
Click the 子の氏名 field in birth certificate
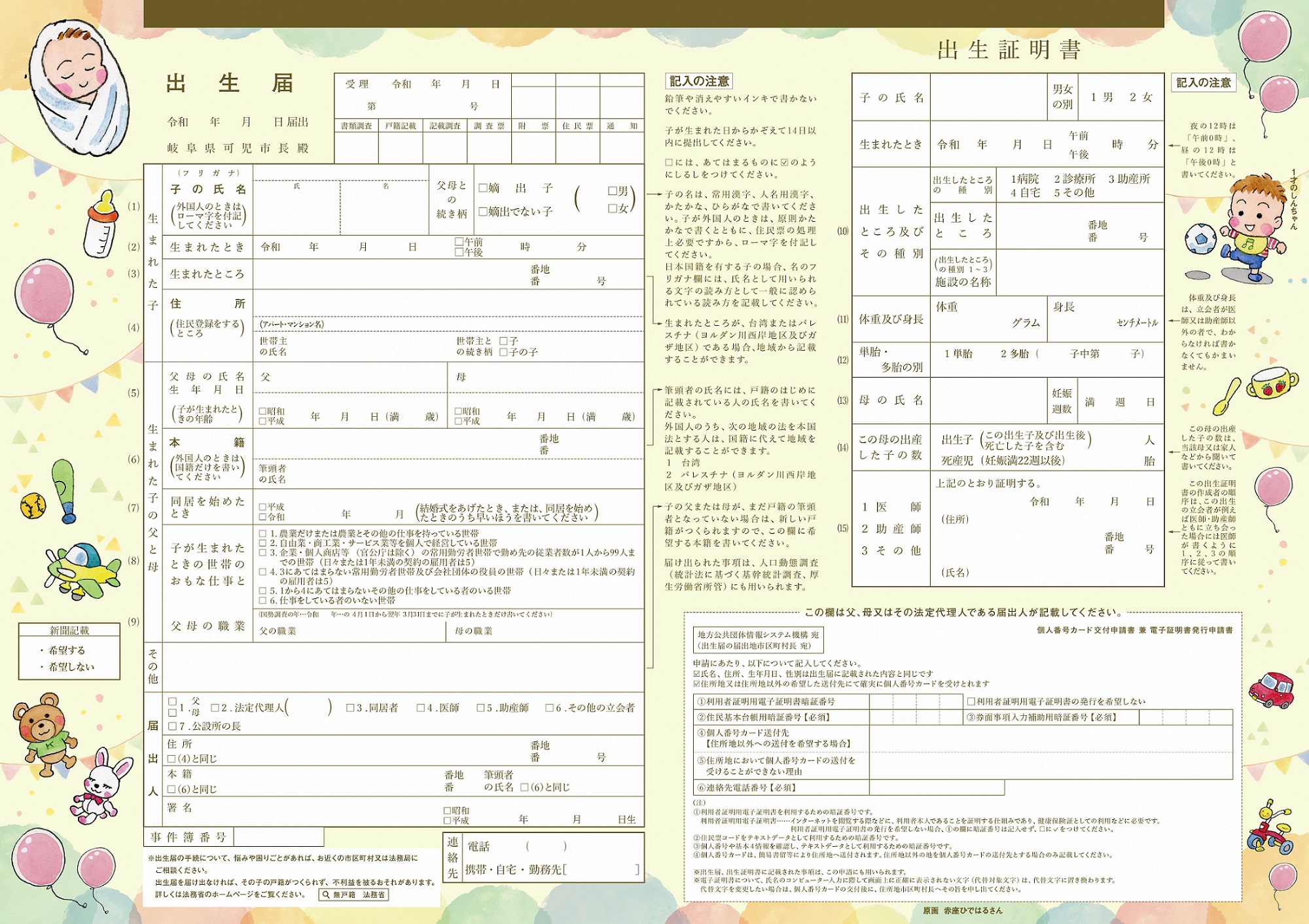pyautogui.click(x=988, y=97)
